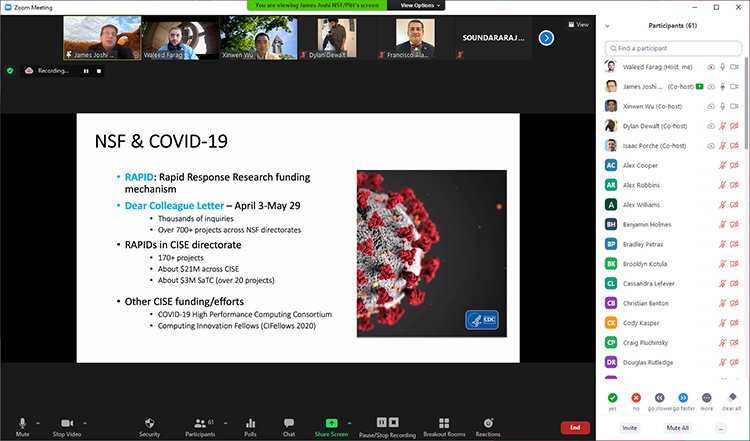The image size is (750, 441).
Task: Click the Participants list scrollbar
Action: tap(746, 103)
